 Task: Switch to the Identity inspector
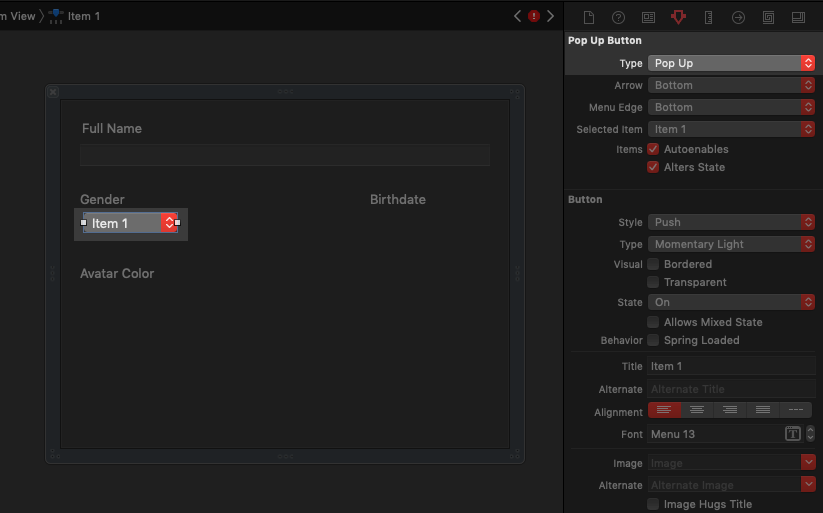point(648,17)
